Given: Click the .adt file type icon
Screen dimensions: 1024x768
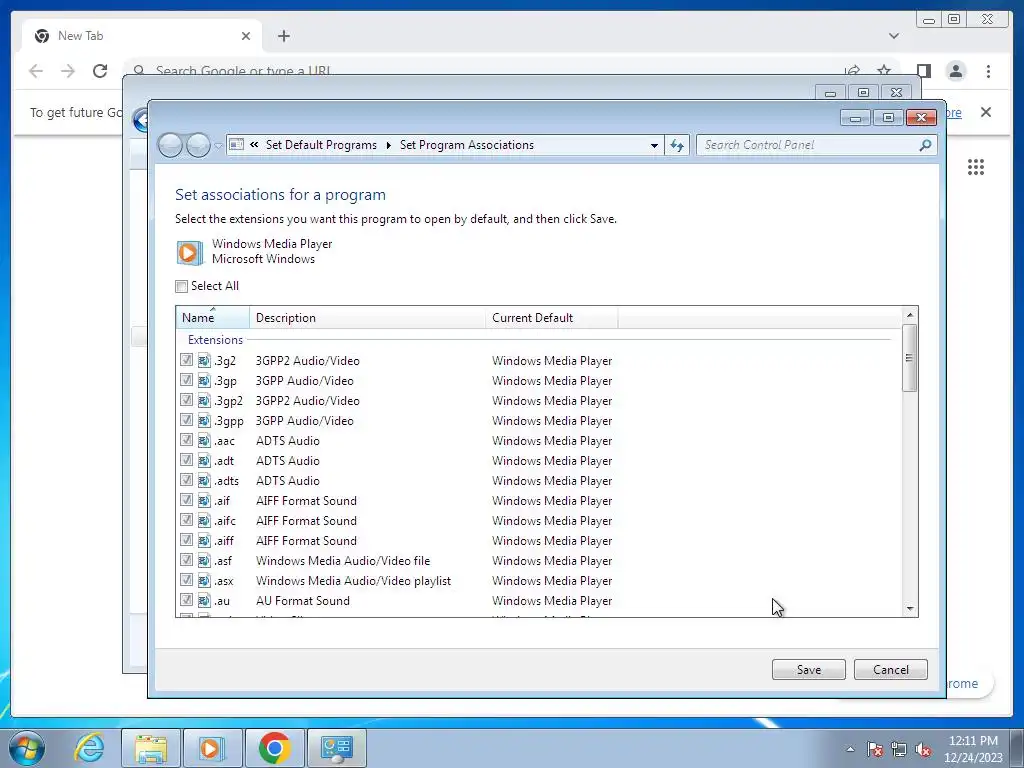Looking at the screenshot, I should 204,460.
